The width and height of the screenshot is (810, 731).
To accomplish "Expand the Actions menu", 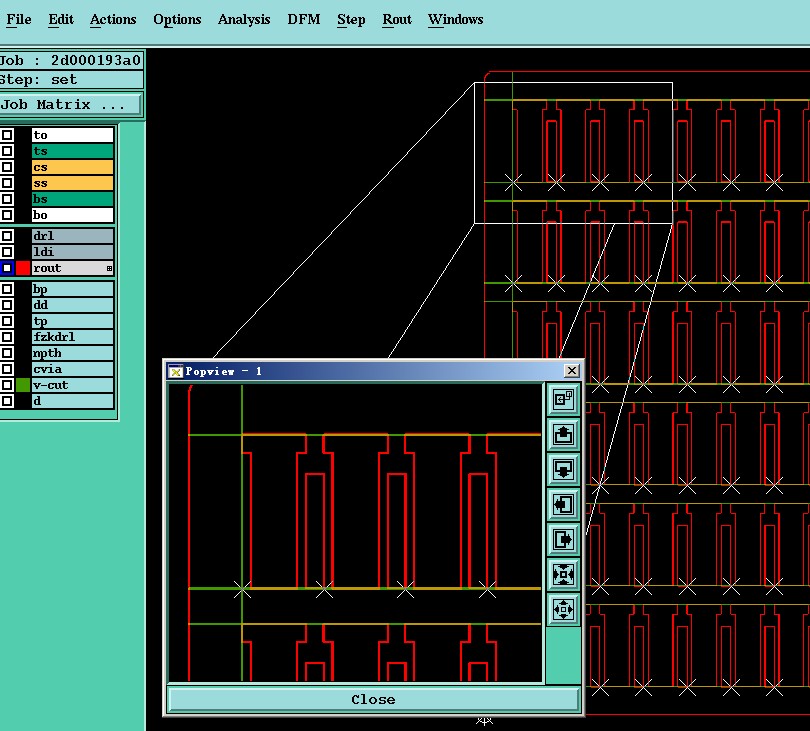I will (113, 19).
